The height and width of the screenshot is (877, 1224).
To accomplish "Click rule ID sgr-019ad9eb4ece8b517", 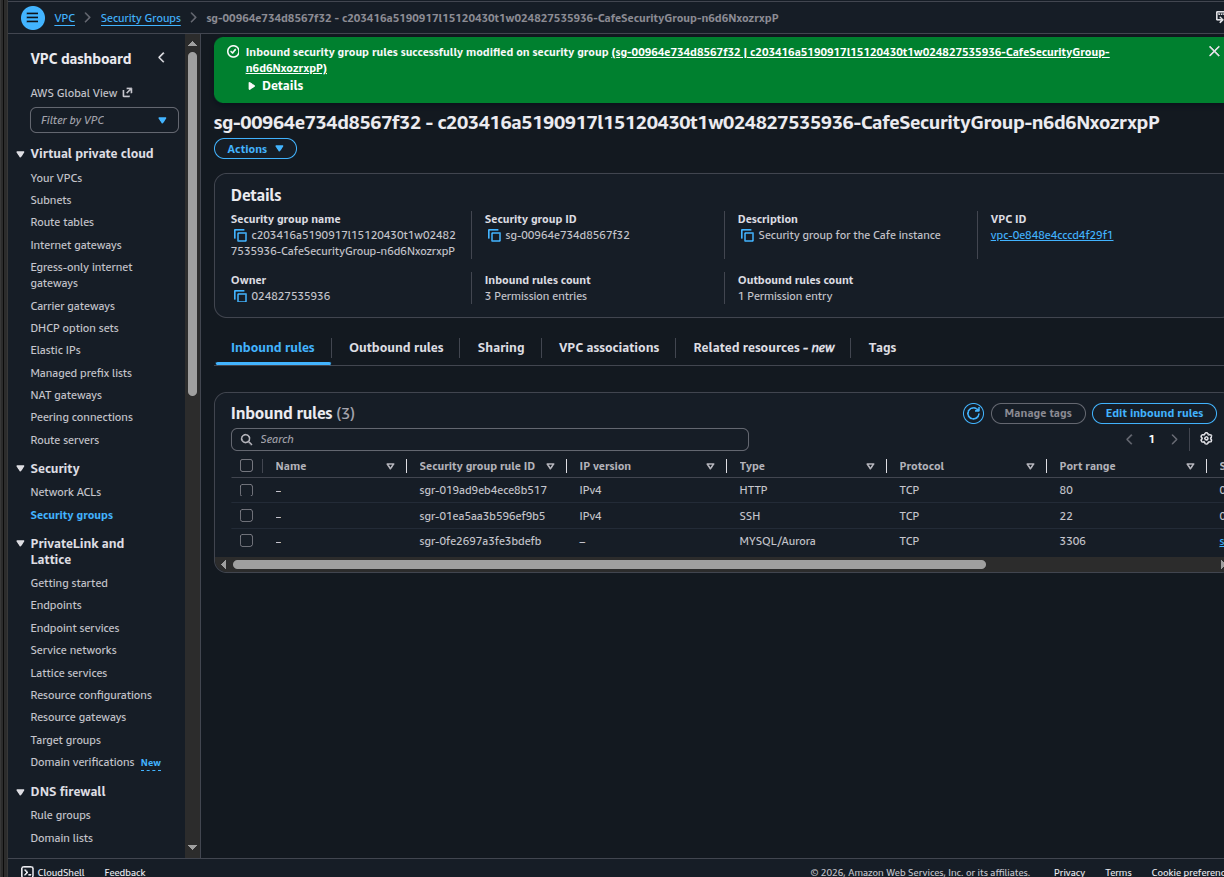I will click(x=483, y=491).
